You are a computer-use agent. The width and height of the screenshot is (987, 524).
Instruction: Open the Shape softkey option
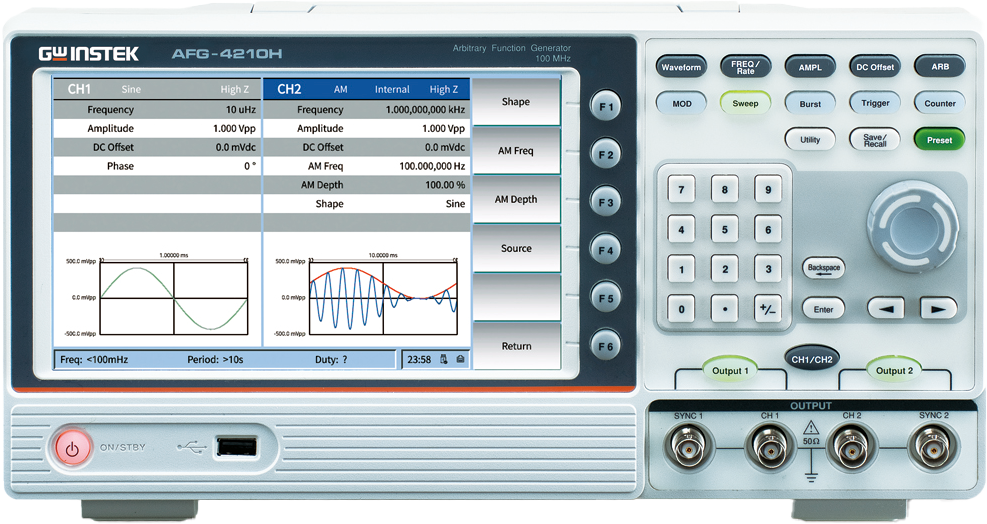[516, 102]
